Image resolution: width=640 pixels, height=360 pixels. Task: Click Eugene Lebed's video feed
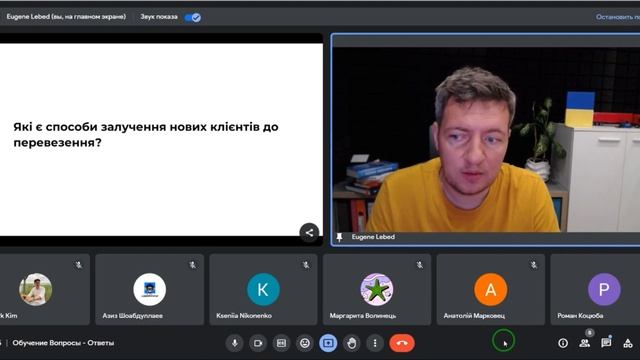[x=486, y=139]
